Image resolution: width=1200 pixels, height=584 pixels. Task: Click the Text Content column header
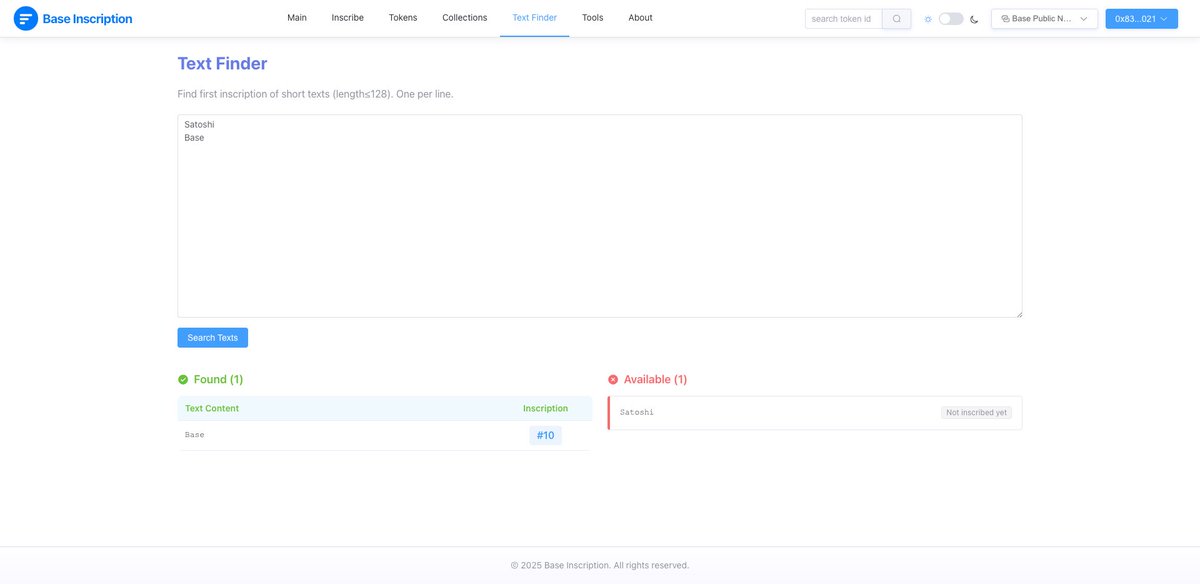[212, 408]
